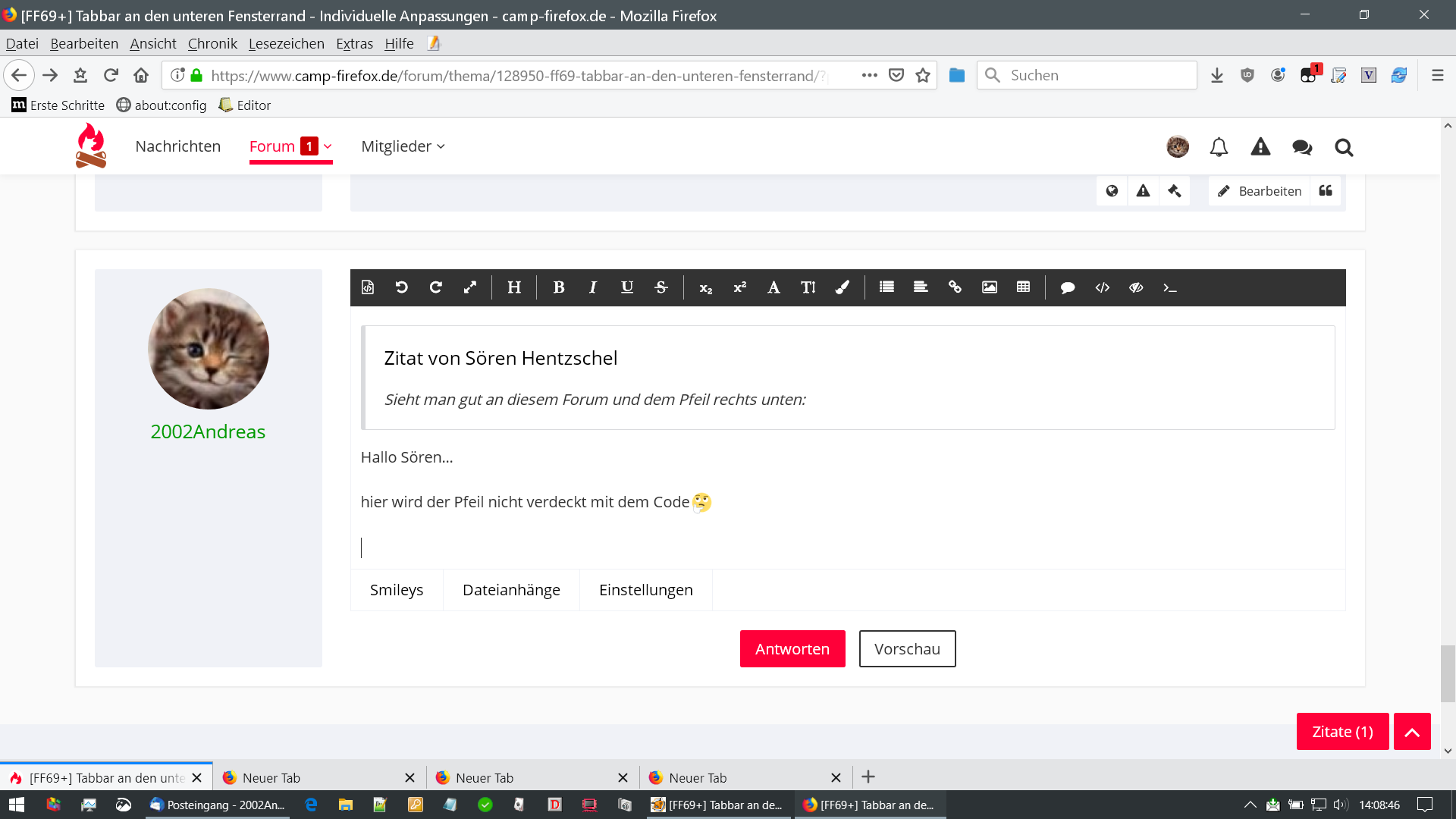Click the code brackets icon in editor

(x=1102, y=287)
